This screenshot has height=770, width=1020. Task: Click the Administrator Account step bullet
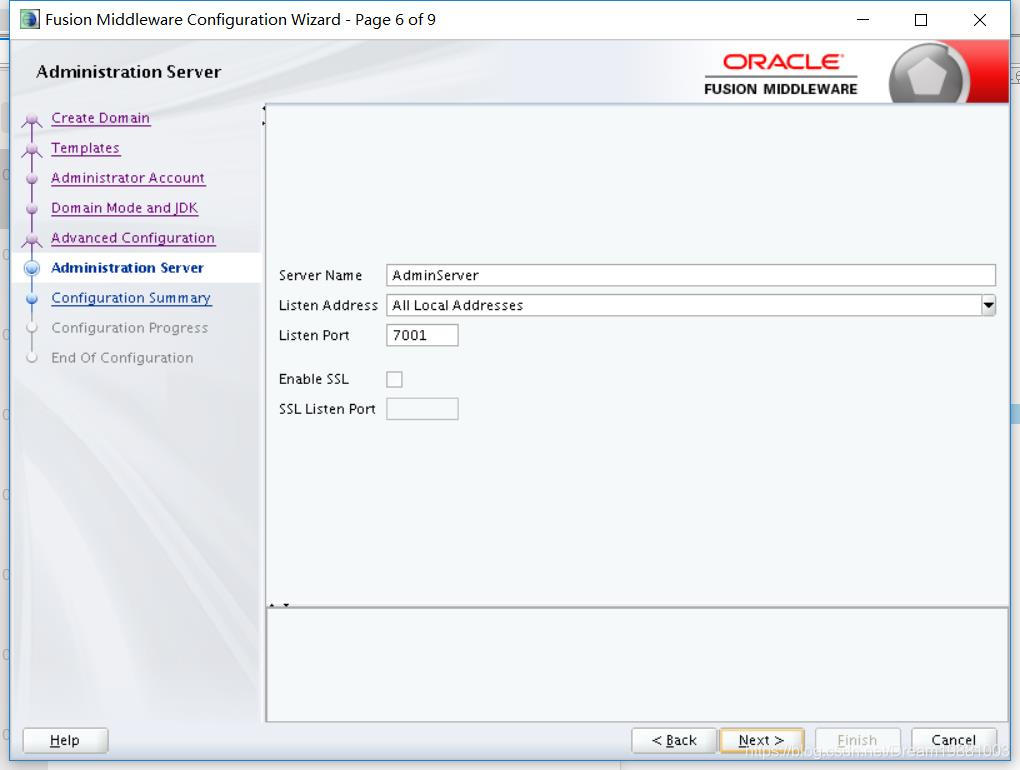(x=32, y=179)
